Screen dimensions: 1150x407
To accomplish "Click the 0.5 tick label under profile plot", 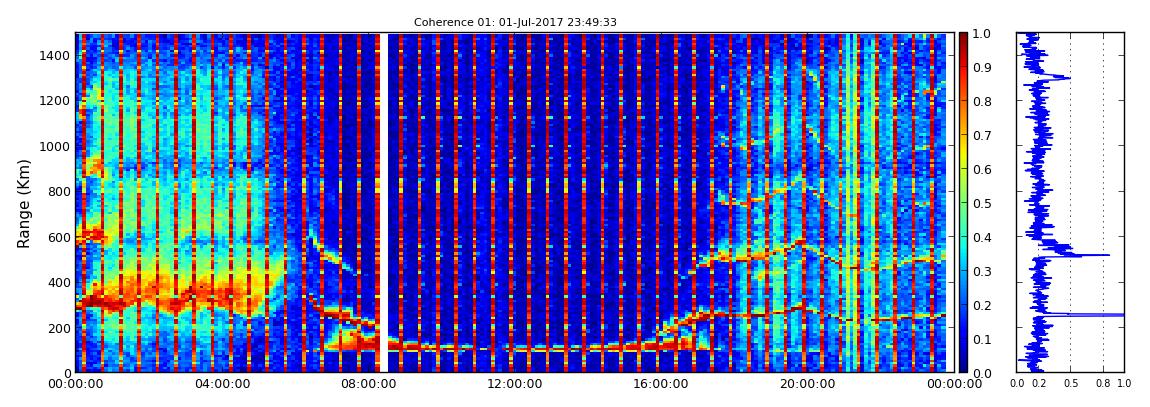I will [1071, 384].
